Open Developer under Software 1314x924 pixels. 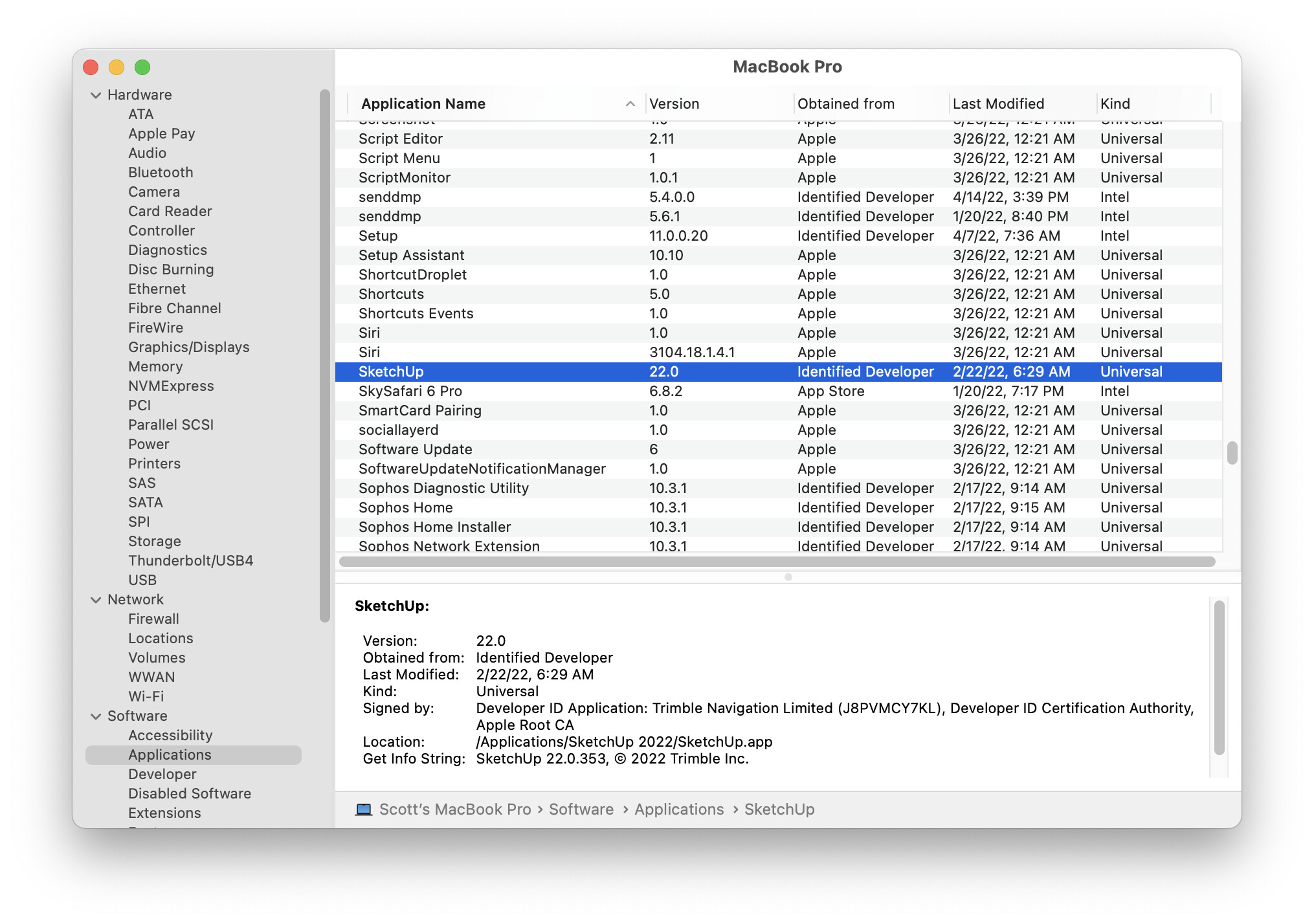(162, 775)
